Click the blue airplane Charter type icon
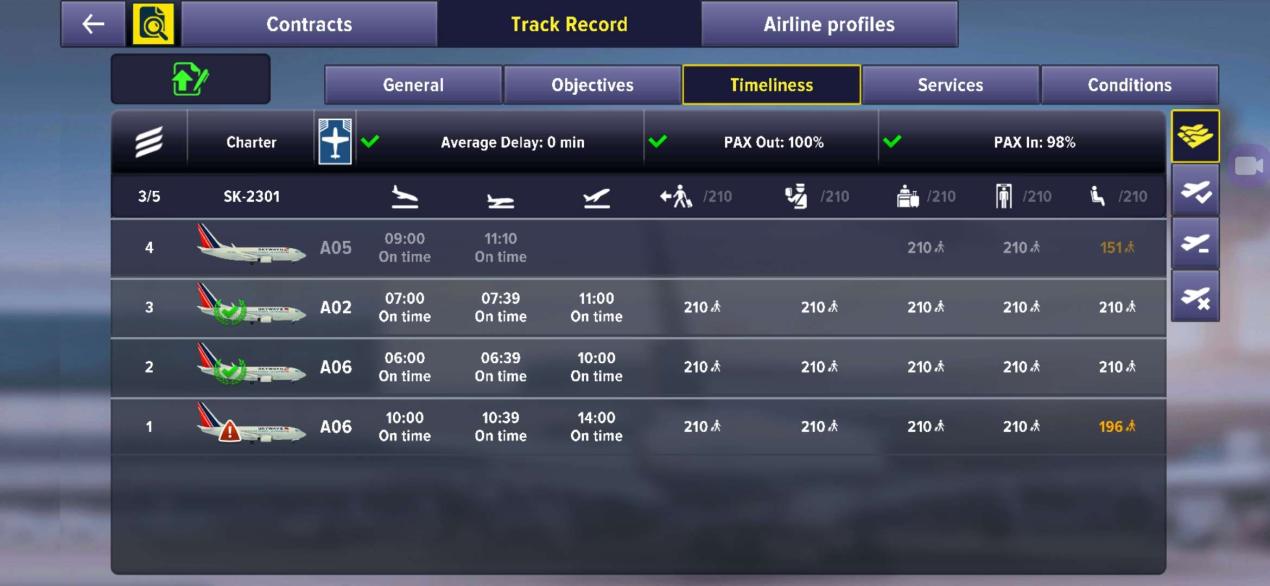The width and height of the screenshot is (1270, 586). 336,142
